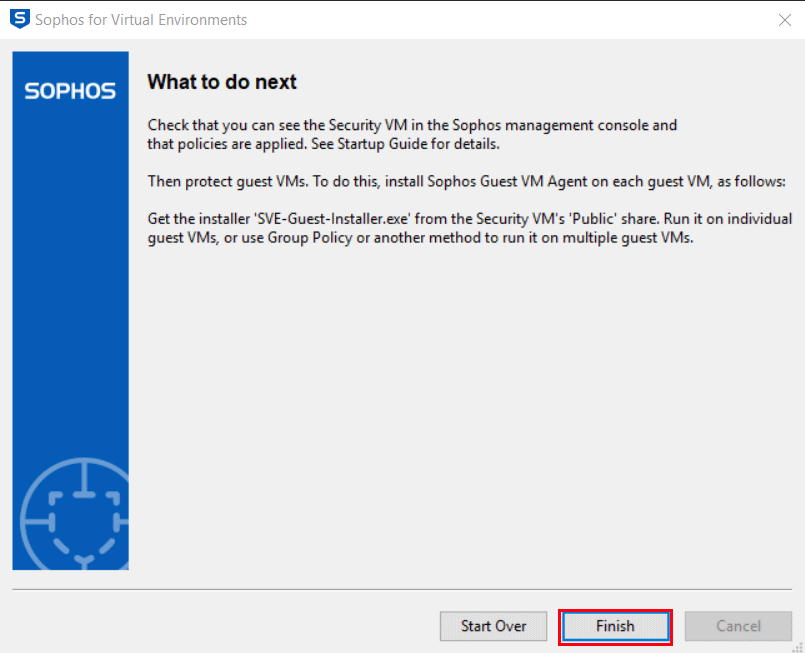The width and height of the screenshot is (805, 653).
Task: Click the greyed-out Cancel button
Action: coord(738,626)
